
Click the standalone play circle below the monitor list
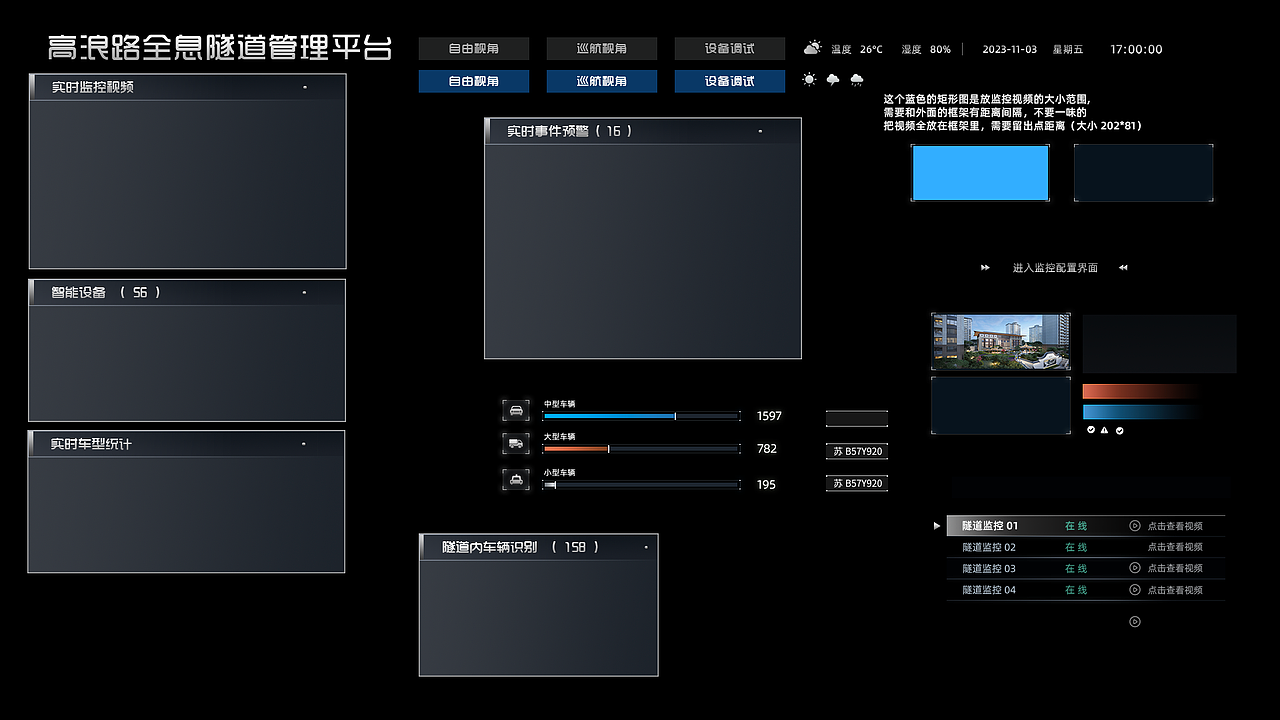pyautogui.click(x=1135, y=621)
